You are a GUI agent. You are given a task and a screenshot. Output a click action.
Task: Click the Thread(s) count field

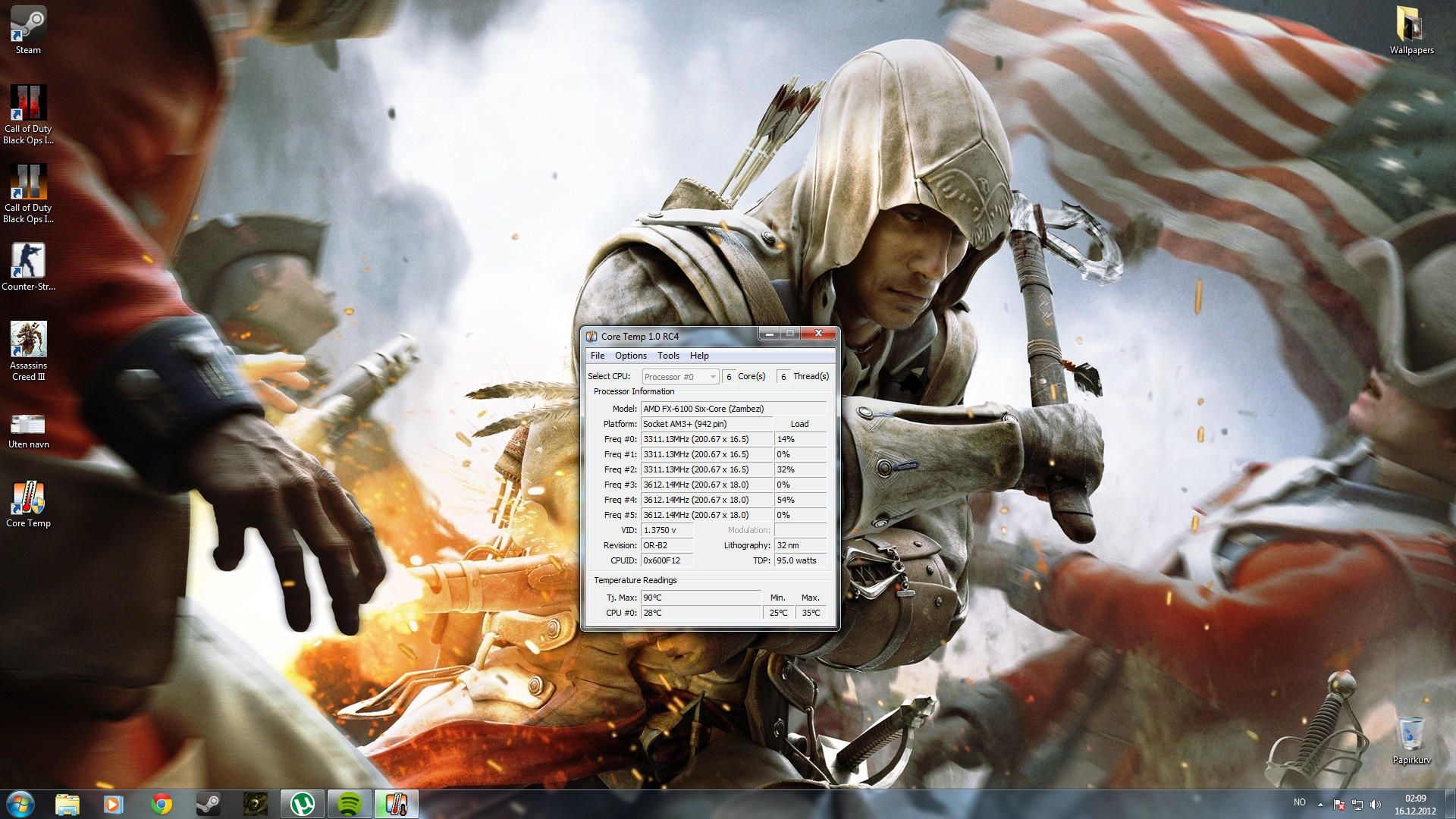point(783,377)
